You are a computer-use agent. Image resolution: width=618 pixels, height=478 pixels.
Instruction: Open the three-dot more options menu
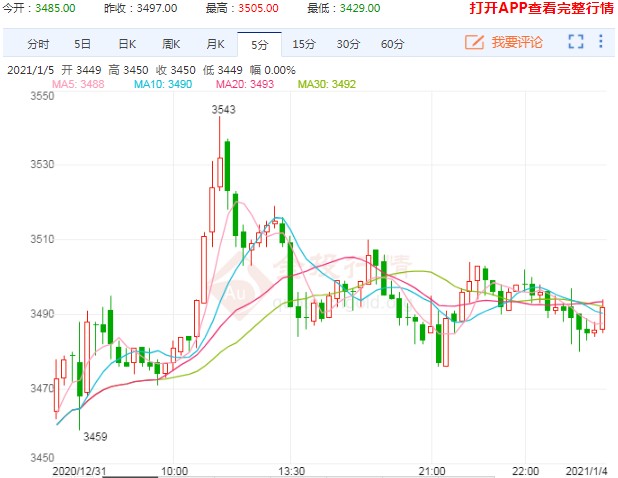click(x=601, y=42)
